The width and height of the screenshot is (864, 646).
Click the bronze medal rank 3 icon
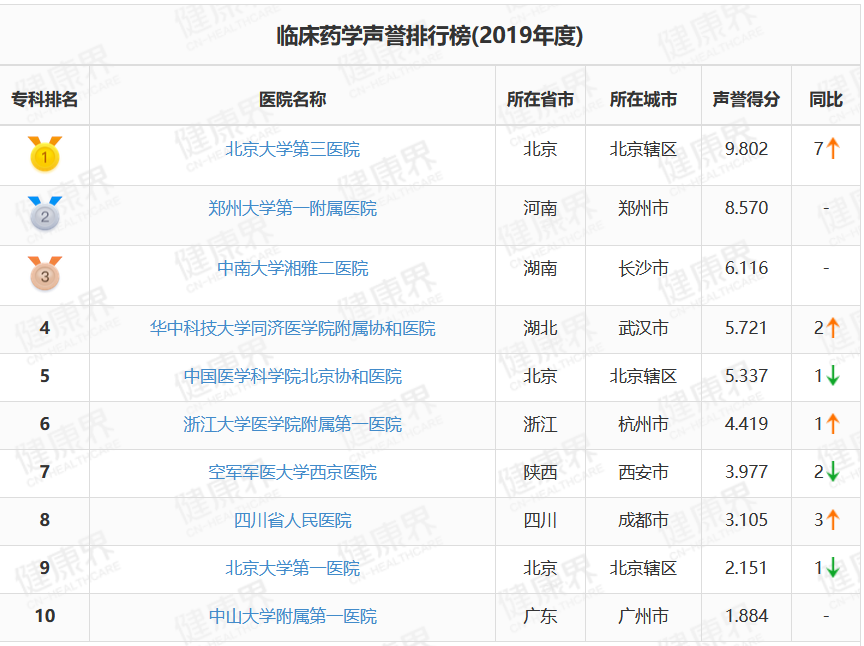click(x=45, y=273)
